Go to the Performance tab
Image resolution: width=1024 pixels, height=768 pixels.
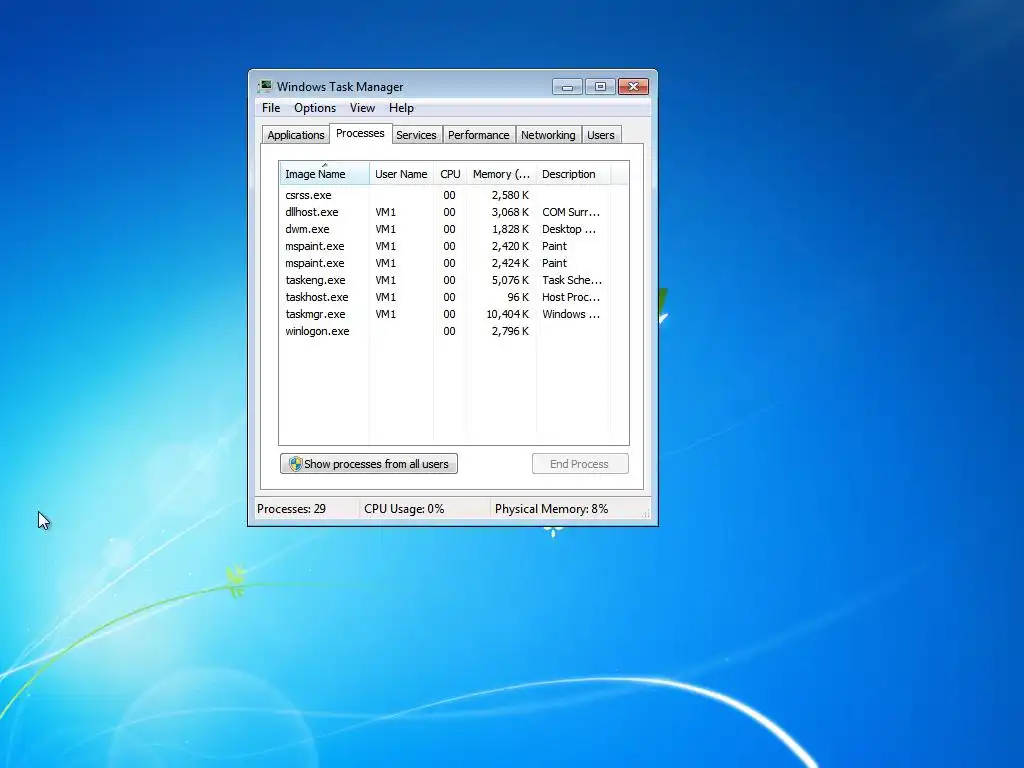point(479,135)
